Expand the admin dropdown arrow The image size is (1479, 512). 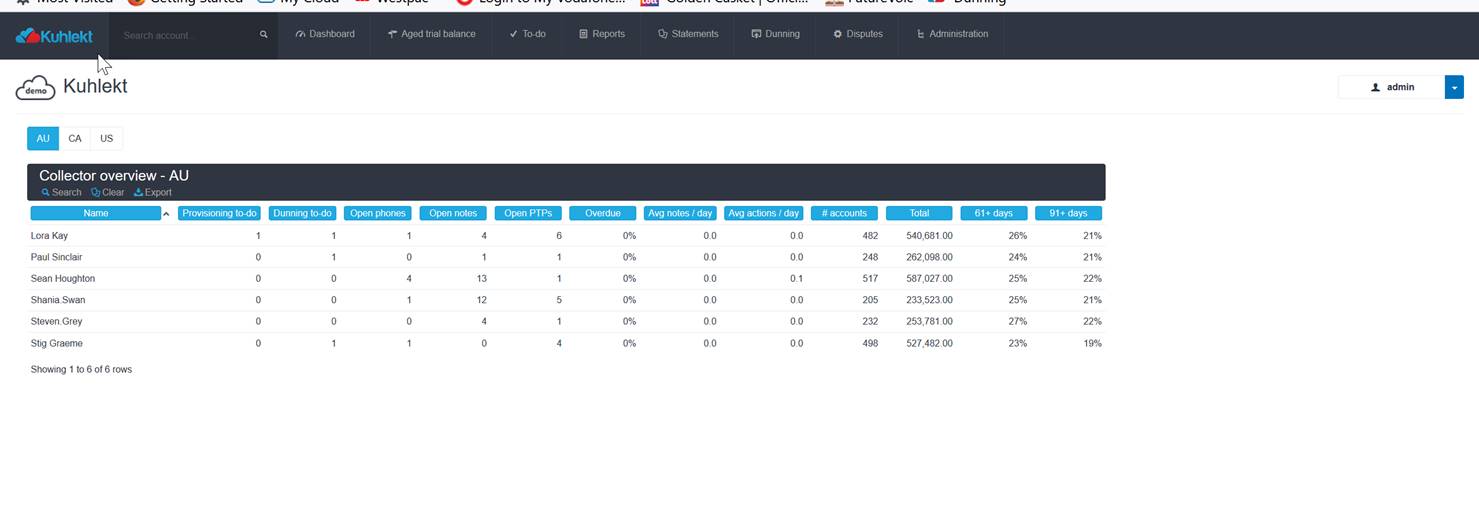click(x=1454, y=87)
